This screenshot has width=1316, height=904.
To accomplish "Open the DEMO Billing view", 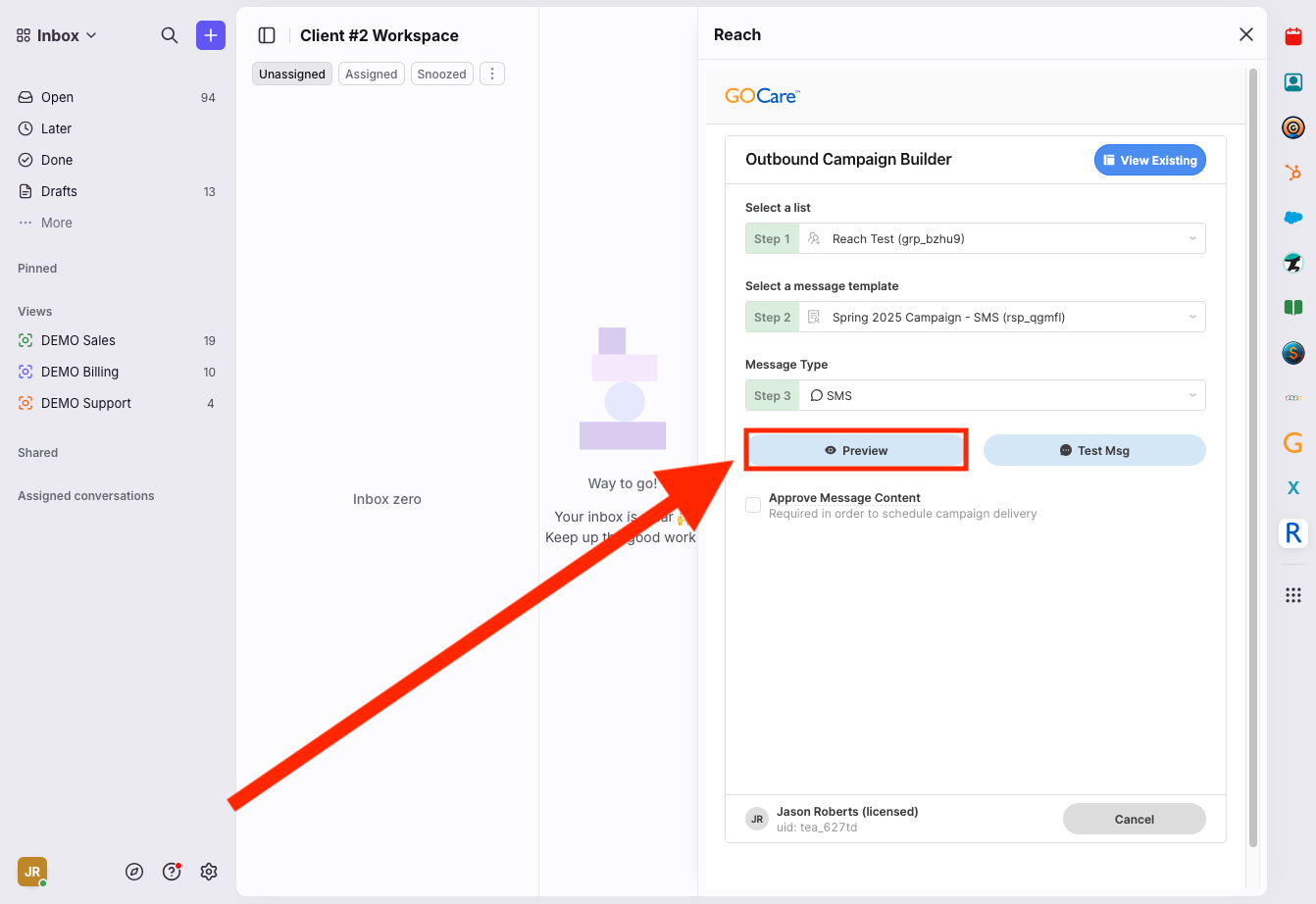I will (x=79, y=373).
